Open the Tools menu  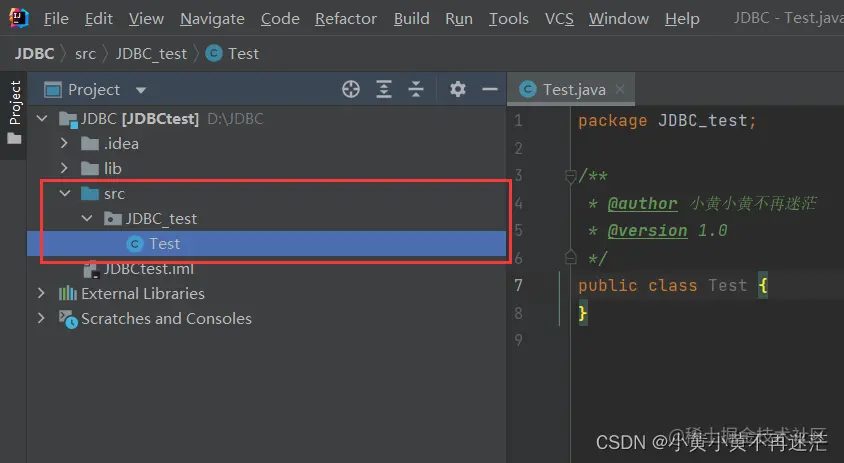(x=508, y=18)
